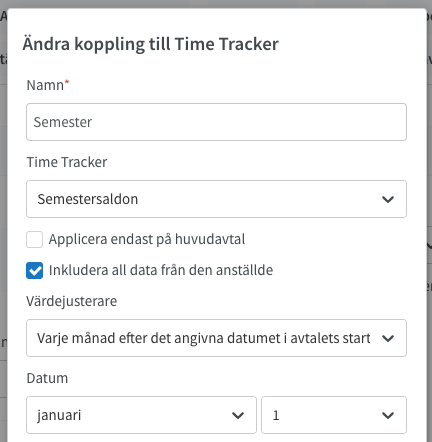Click the Namn field label
The image size is (432, 442).
pos(45,85)
